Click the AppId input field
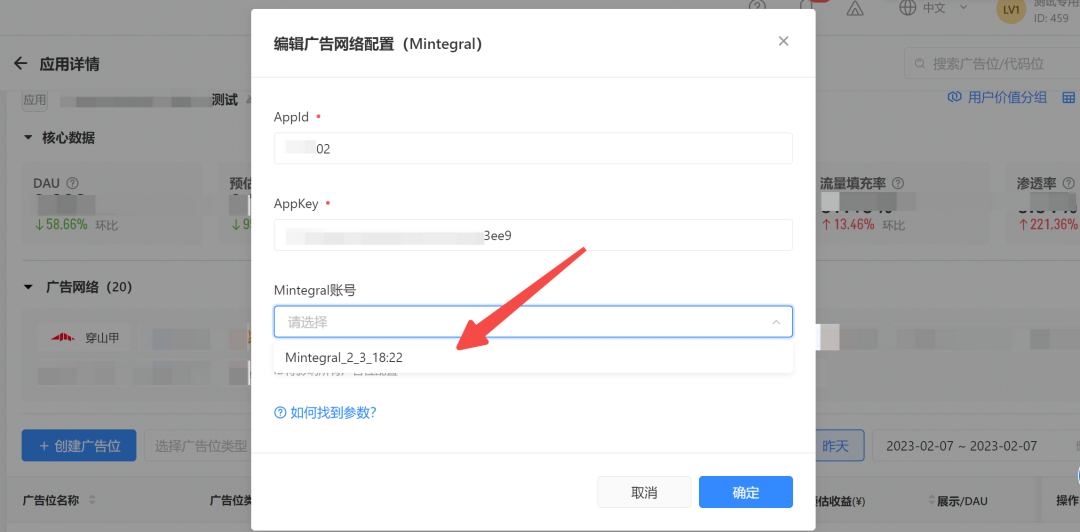This screenshot has width=1080, height=532. point(533,148)
